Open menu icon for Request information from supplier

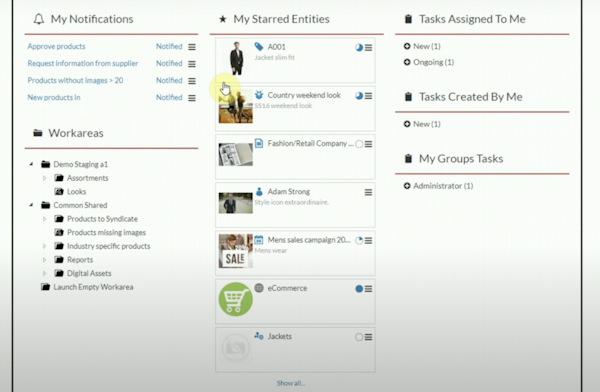pos(192,64)
